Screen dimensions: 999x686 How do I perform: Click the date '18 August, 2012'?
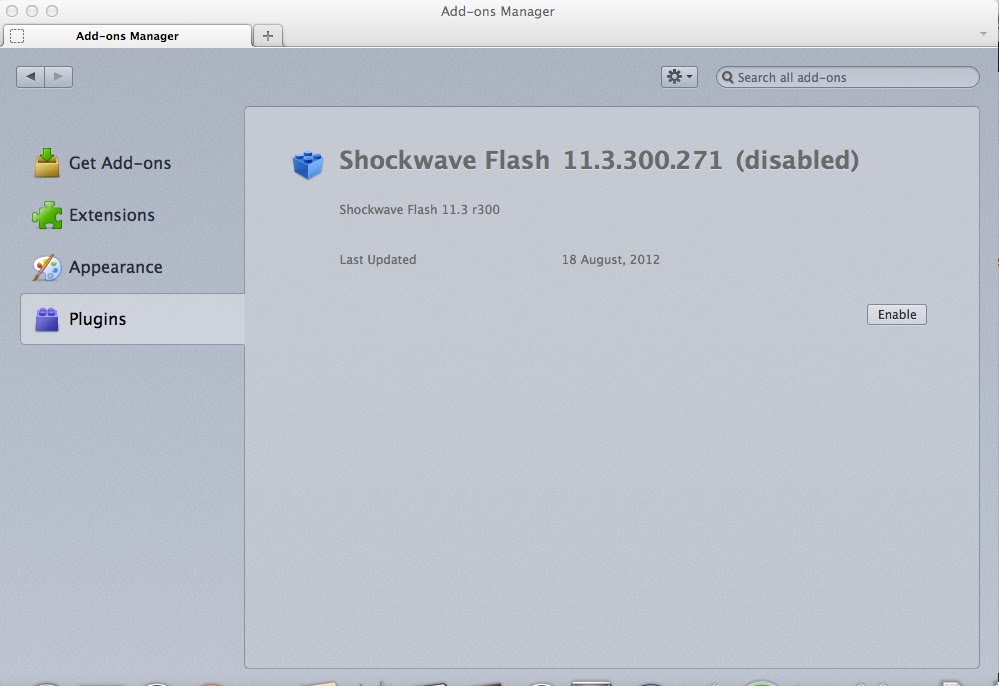coord(610,259)
